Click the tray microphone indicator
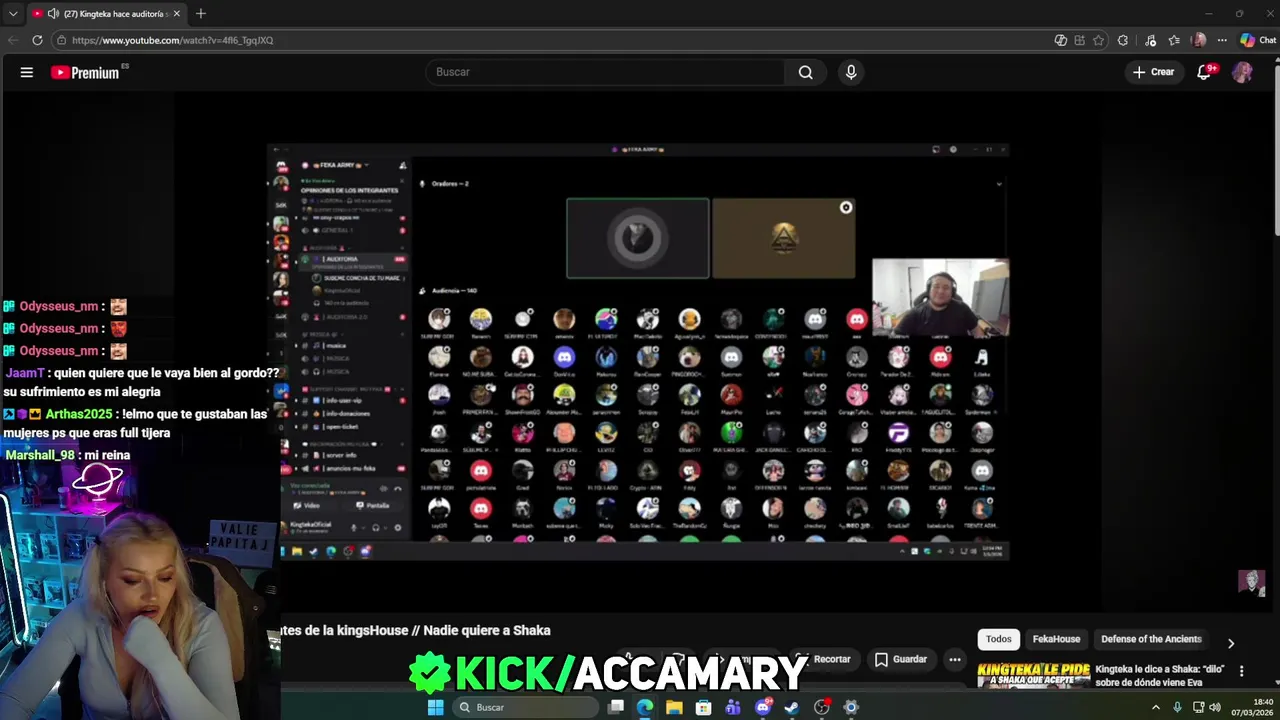 click(1179, 707)
